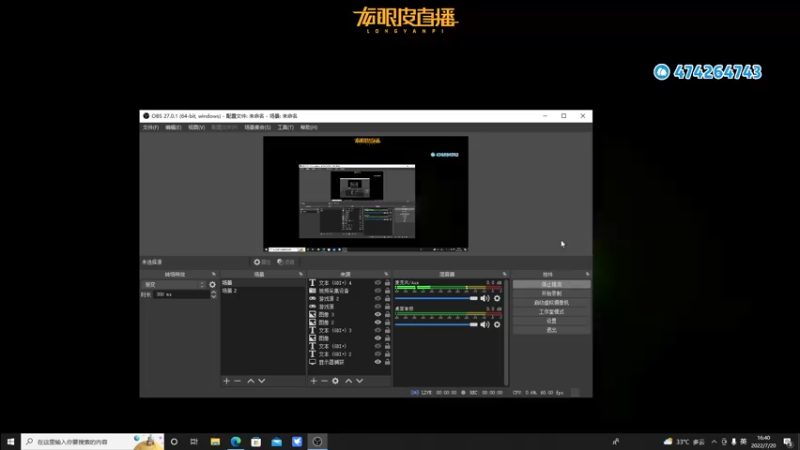
Task: Open transition properties gear icon
Action: point(212,285)
